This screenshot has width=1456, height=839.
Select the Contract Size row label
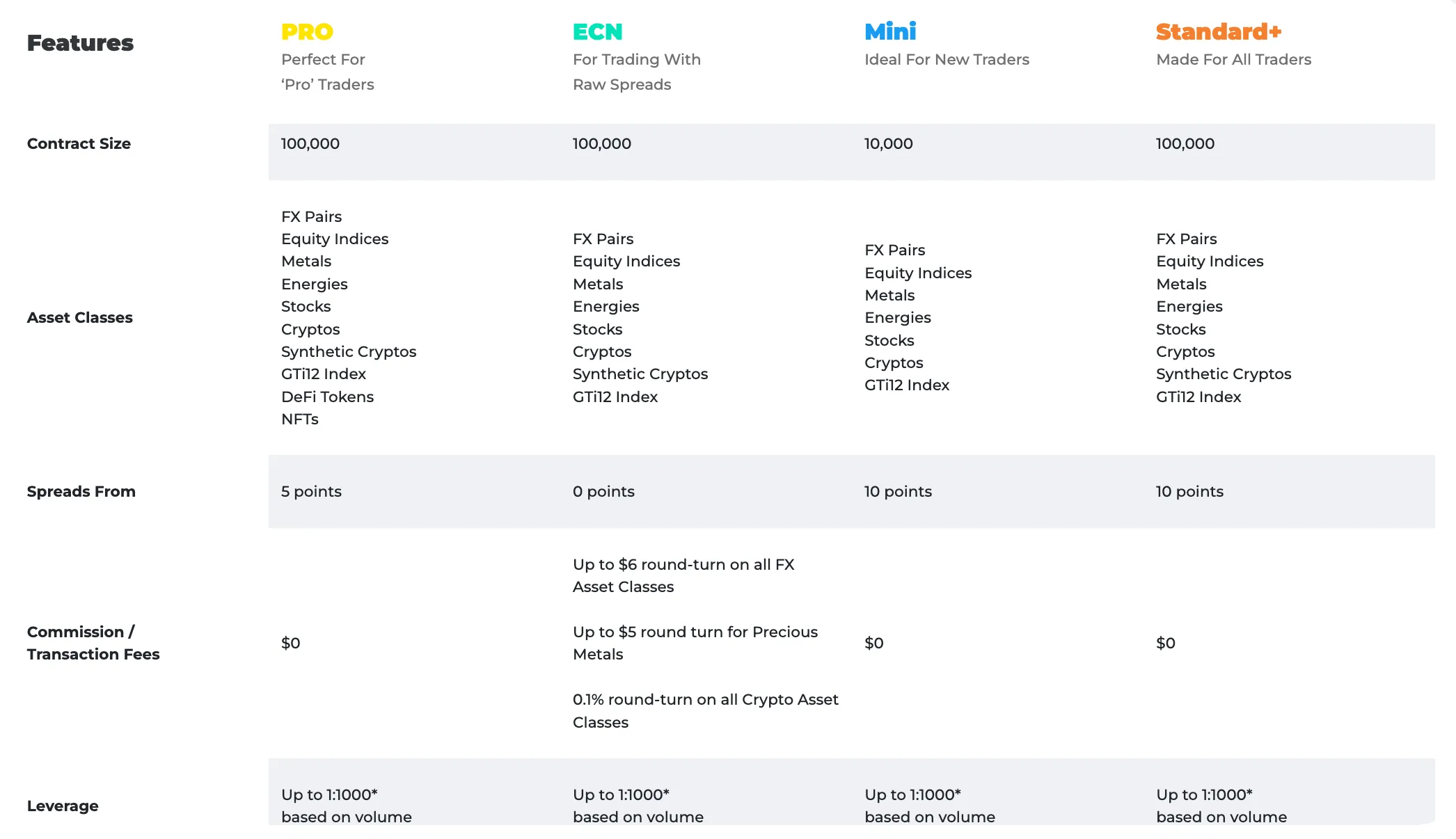click(x=79, y=143)
